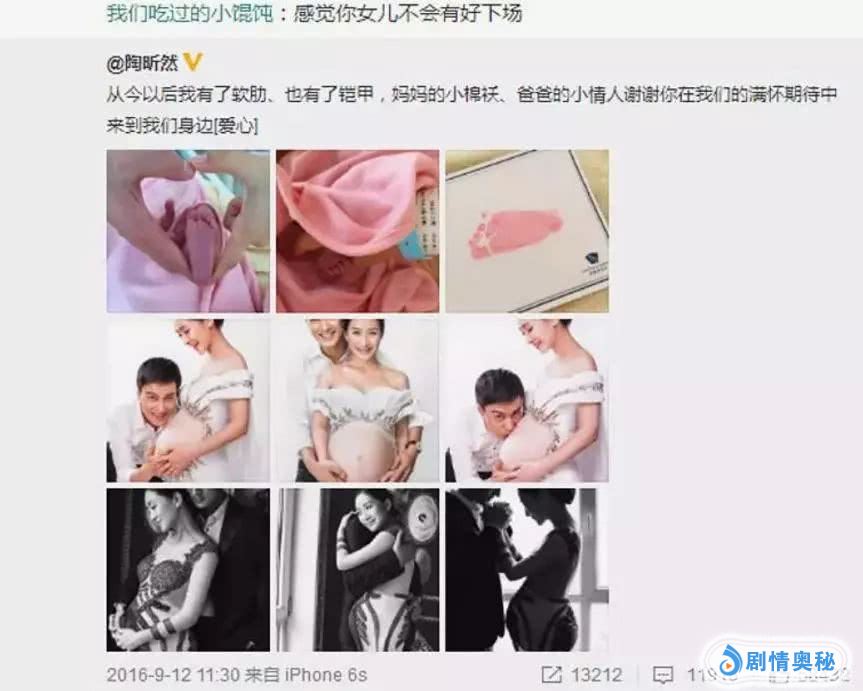Image resolution: width=863 pixels, height=691 pixels.
Task: Open bottom-right black and white silhouette photo
Action: click(527, 570)
